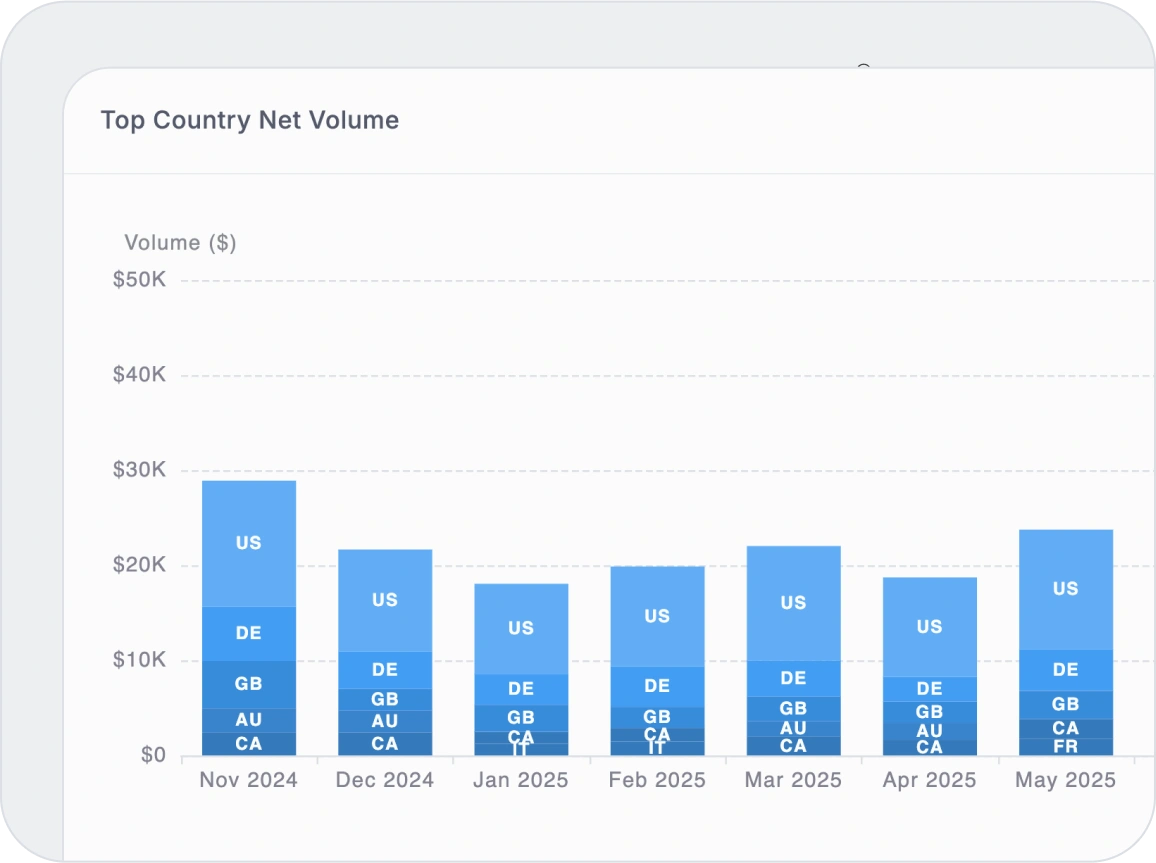Select the DE segment in Nov 2024 bar
Image resolution: width=1156 pixels, height=863 pixels.
coord(248,633)
